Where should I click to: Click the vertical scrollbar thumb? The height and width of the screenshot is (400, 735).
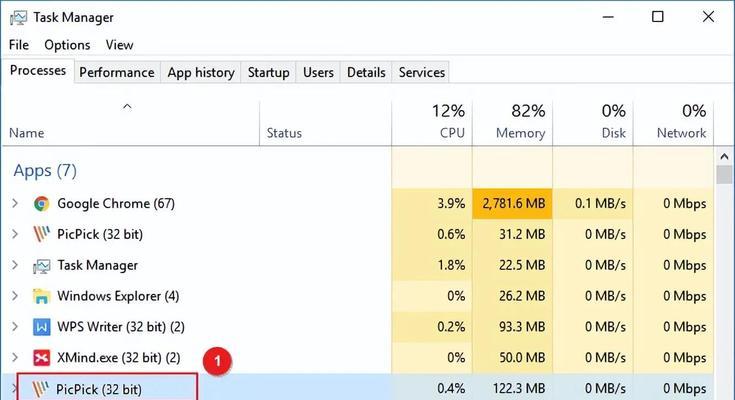pyautogui.click(x=724, y=174)
